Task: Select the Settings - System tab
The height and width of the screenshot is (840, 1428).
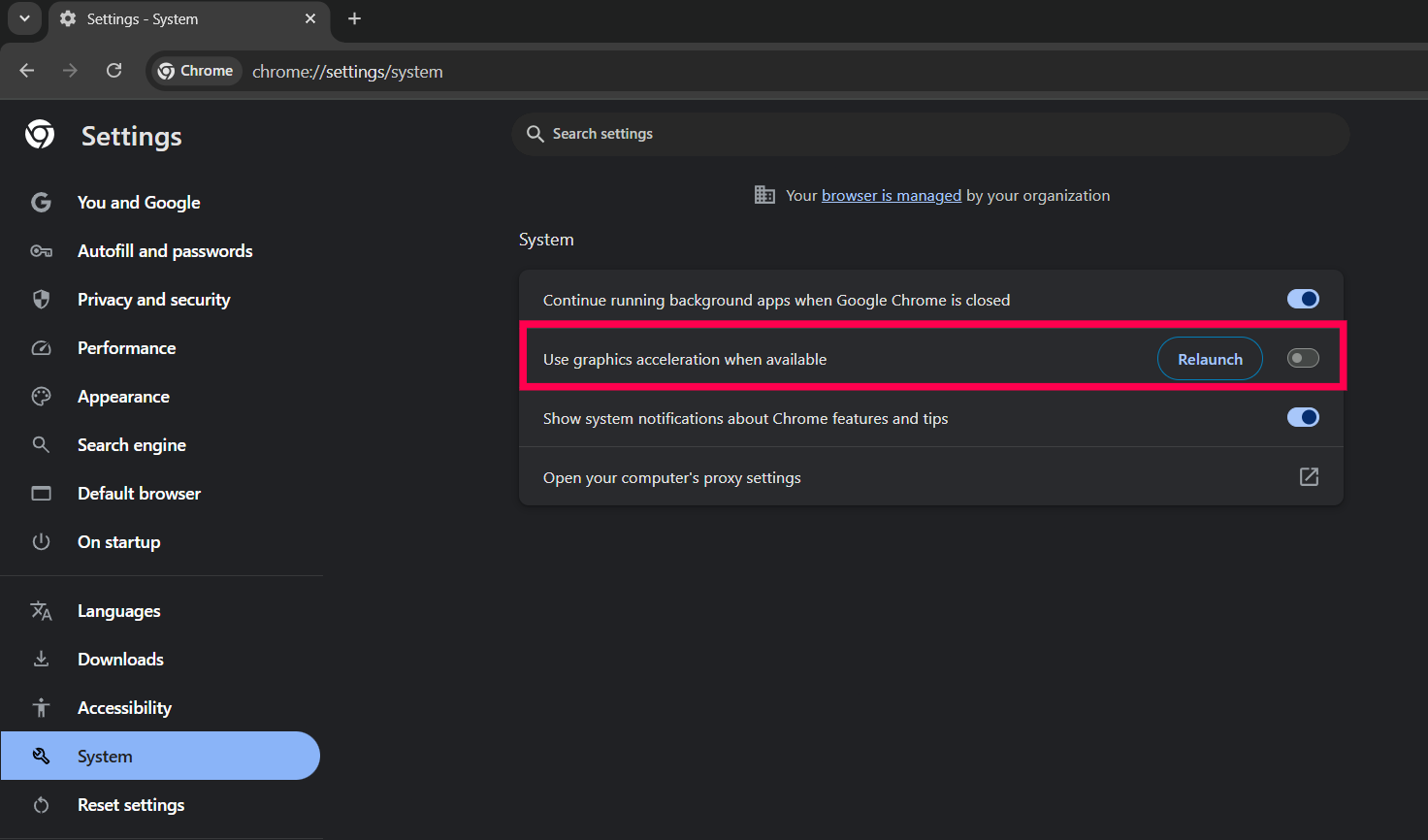Action: click(x=188, y=19)
